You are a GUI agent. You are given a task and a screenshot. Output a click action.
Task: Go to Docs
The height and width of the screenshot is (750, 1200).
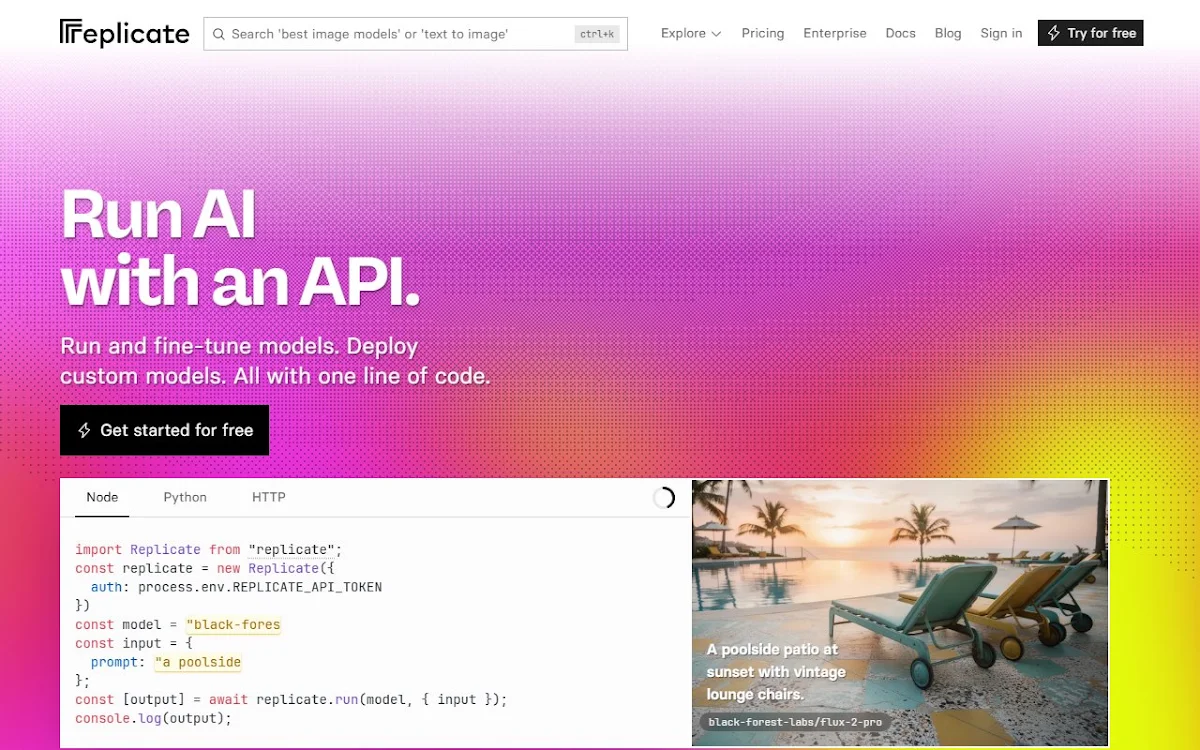(900, 33)
